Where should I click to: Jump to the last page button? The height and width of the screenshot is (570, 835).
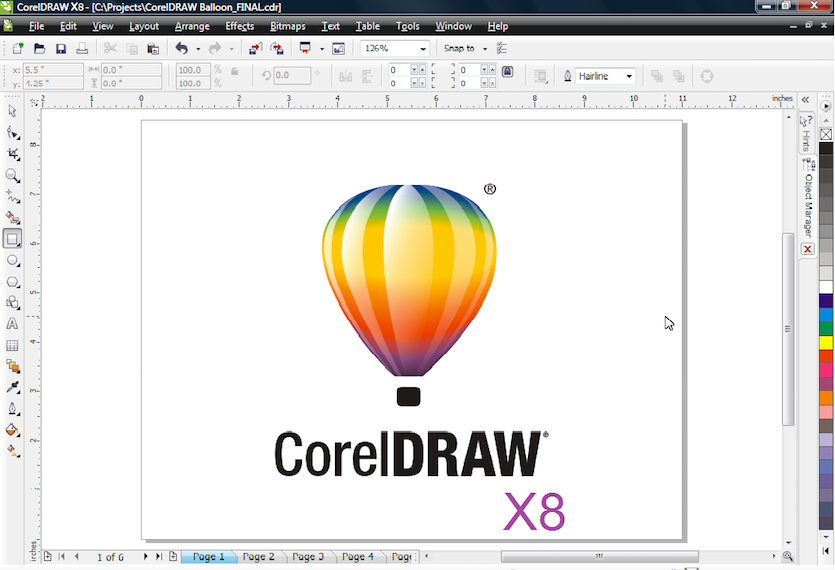(159, 556)
